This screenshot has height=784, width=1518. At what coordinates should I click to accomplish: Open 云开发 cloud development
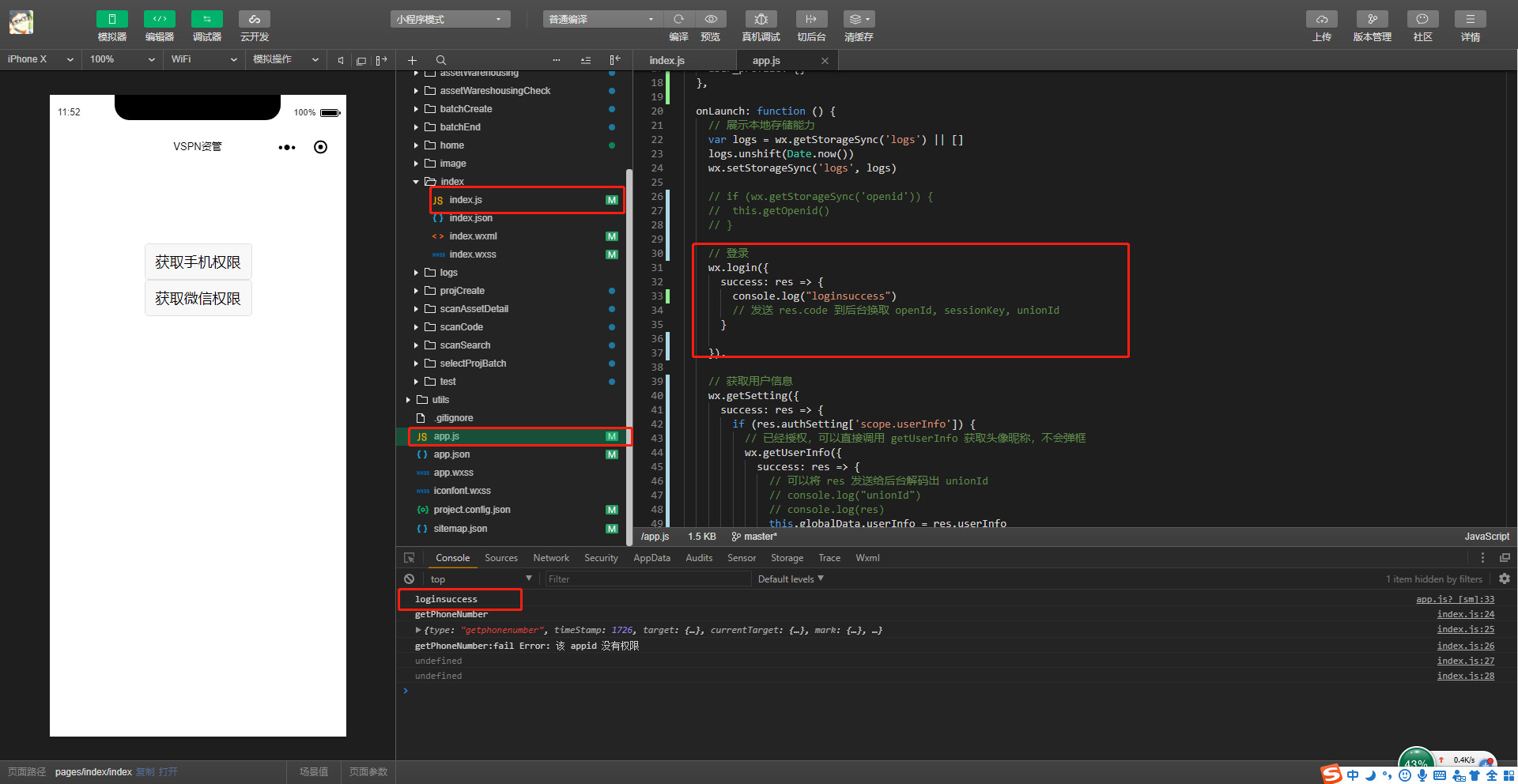(254, 19)
